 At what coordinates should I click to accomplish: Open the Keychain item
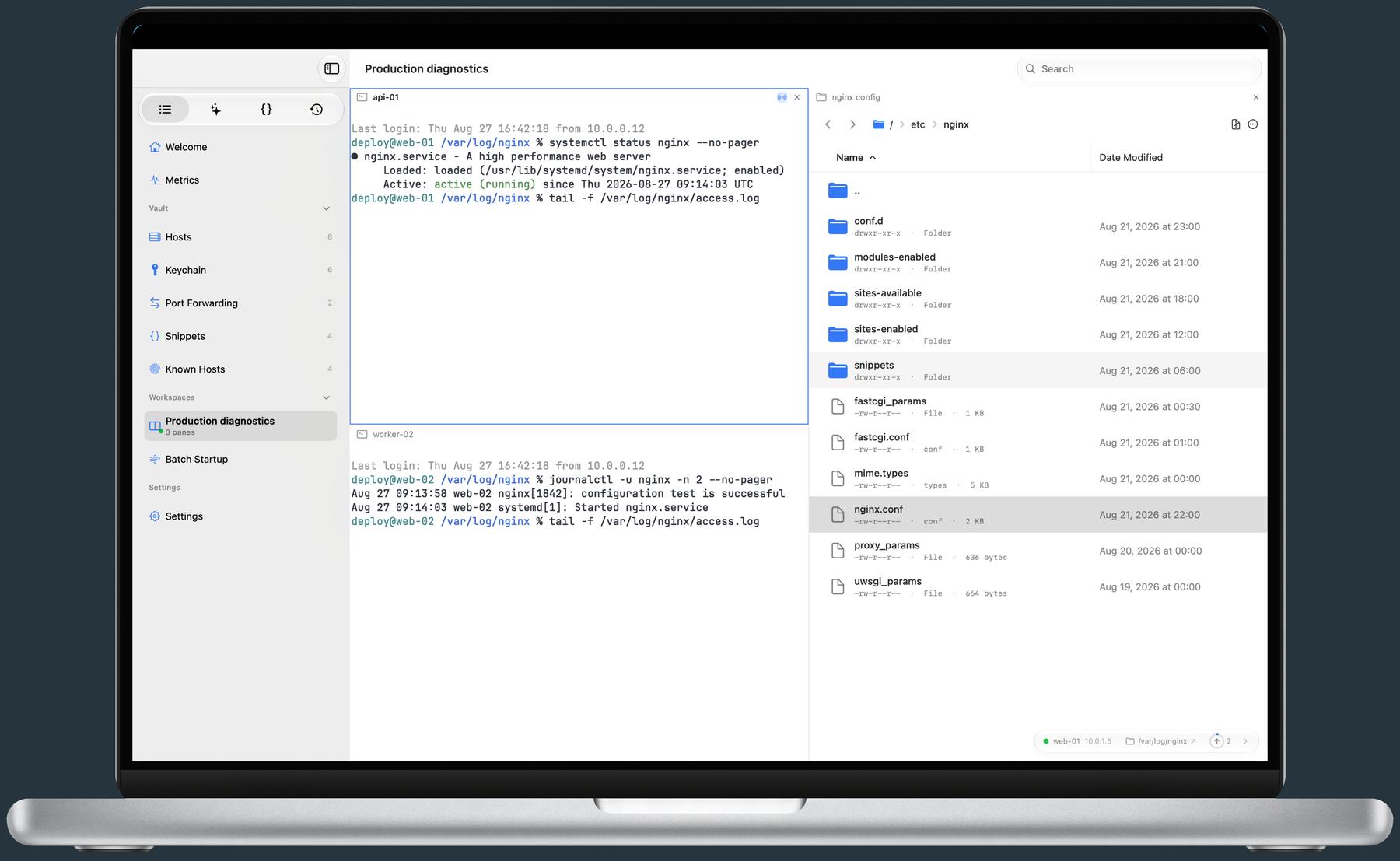tap(240, 270)
